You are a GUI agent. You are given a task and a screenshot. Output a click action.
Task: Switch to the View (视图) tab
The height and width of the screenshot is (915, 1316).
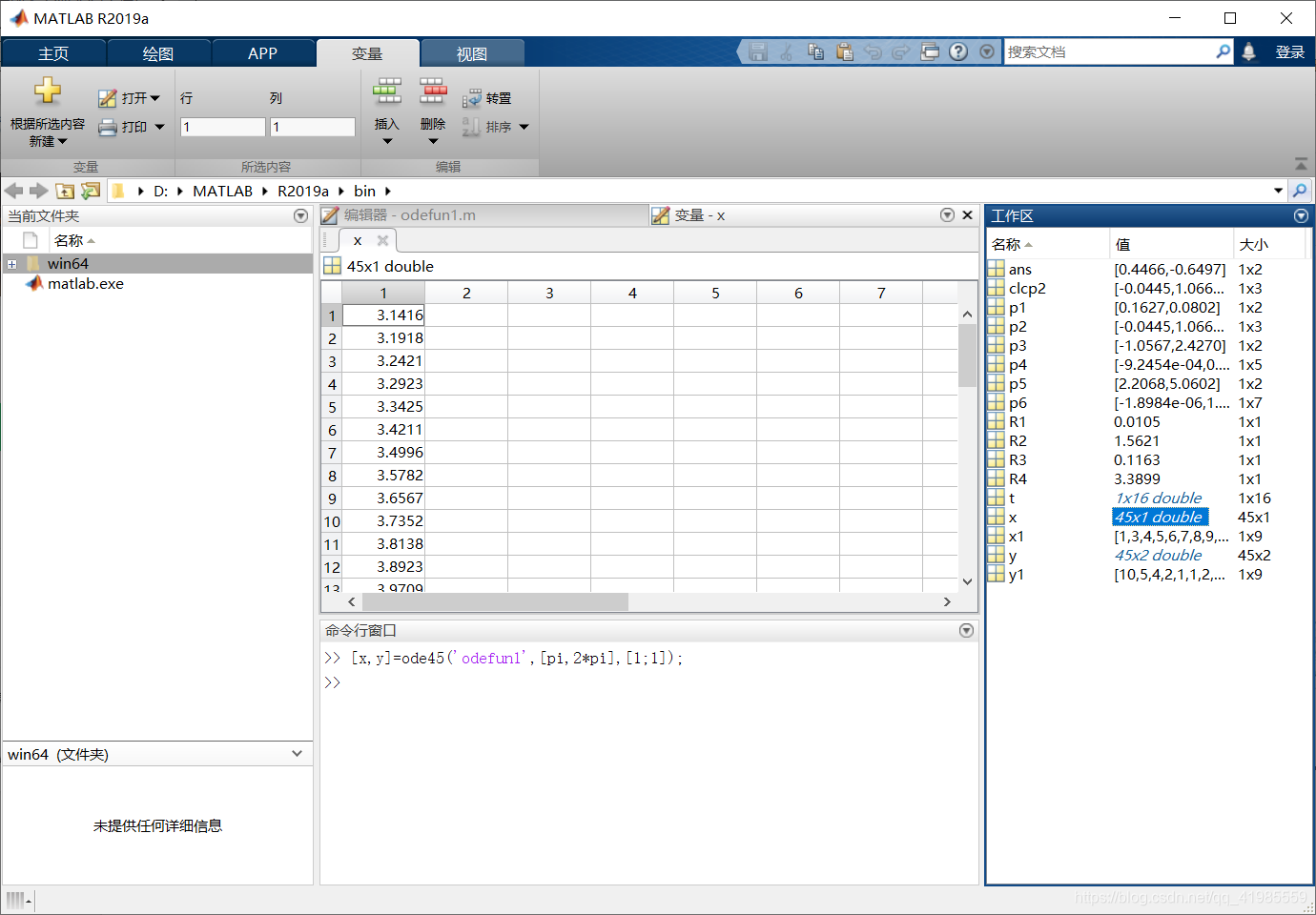click(471, 53)
